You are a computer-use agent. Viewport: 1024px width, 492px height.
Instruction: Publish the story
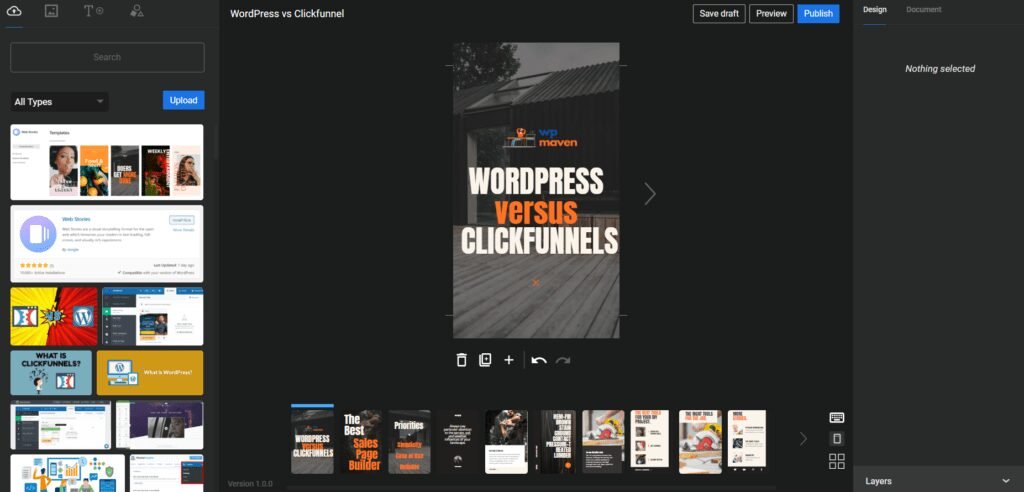818,14
